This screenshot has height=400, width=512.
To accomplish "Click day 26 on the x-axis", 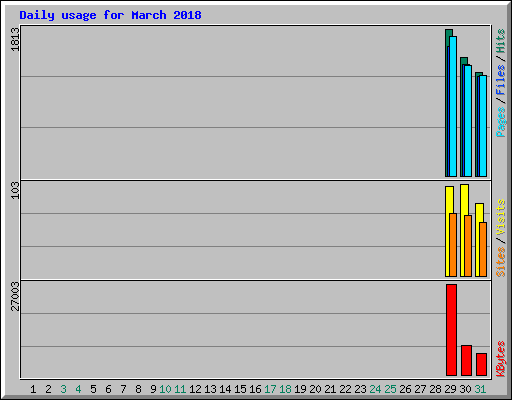I will (x=405, y=389).
